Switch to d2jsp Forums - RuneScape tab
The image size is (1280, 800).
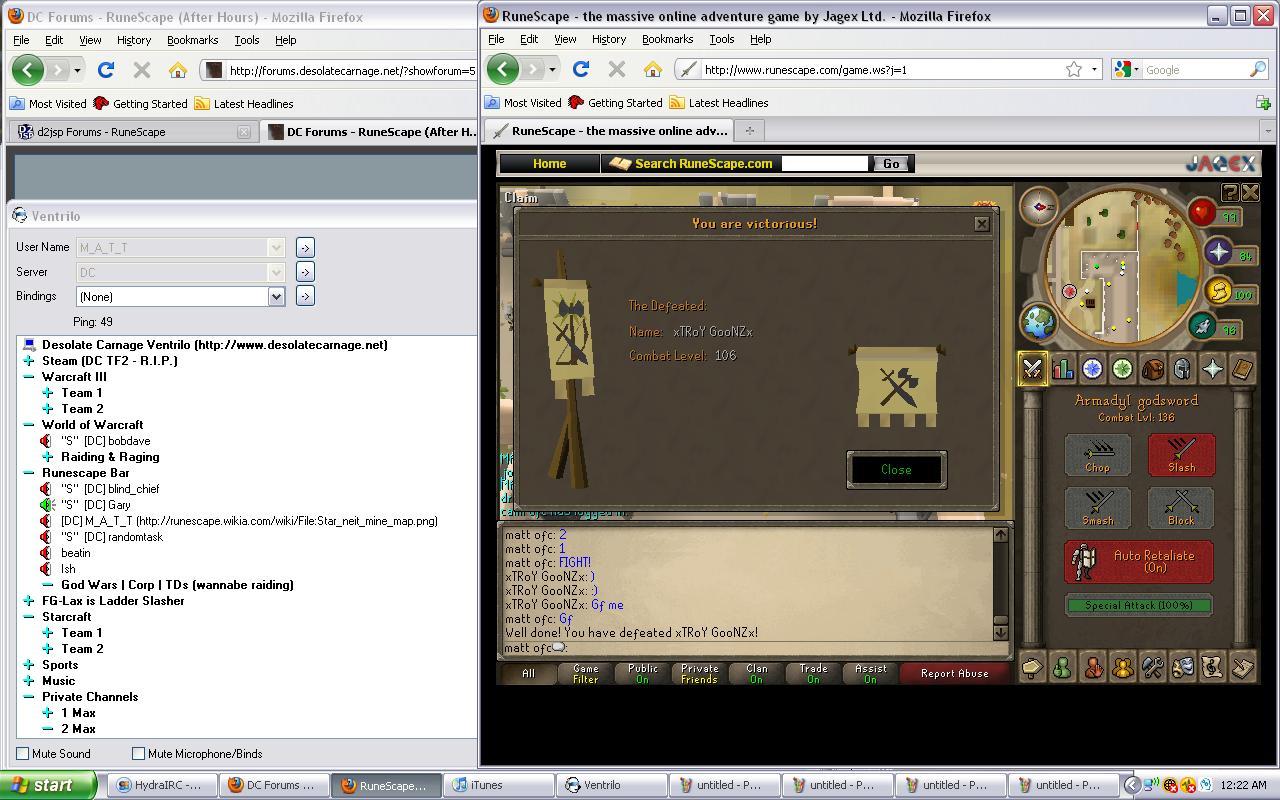point(131,132)
